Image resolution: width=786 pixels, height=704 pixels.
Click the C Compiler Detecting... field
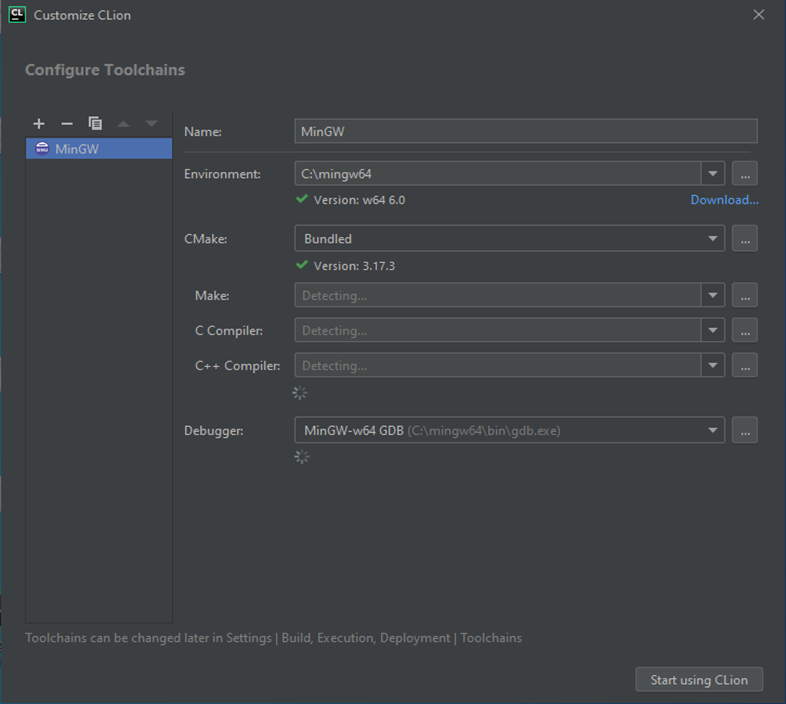pyautogui.click(x=497, y=330)
